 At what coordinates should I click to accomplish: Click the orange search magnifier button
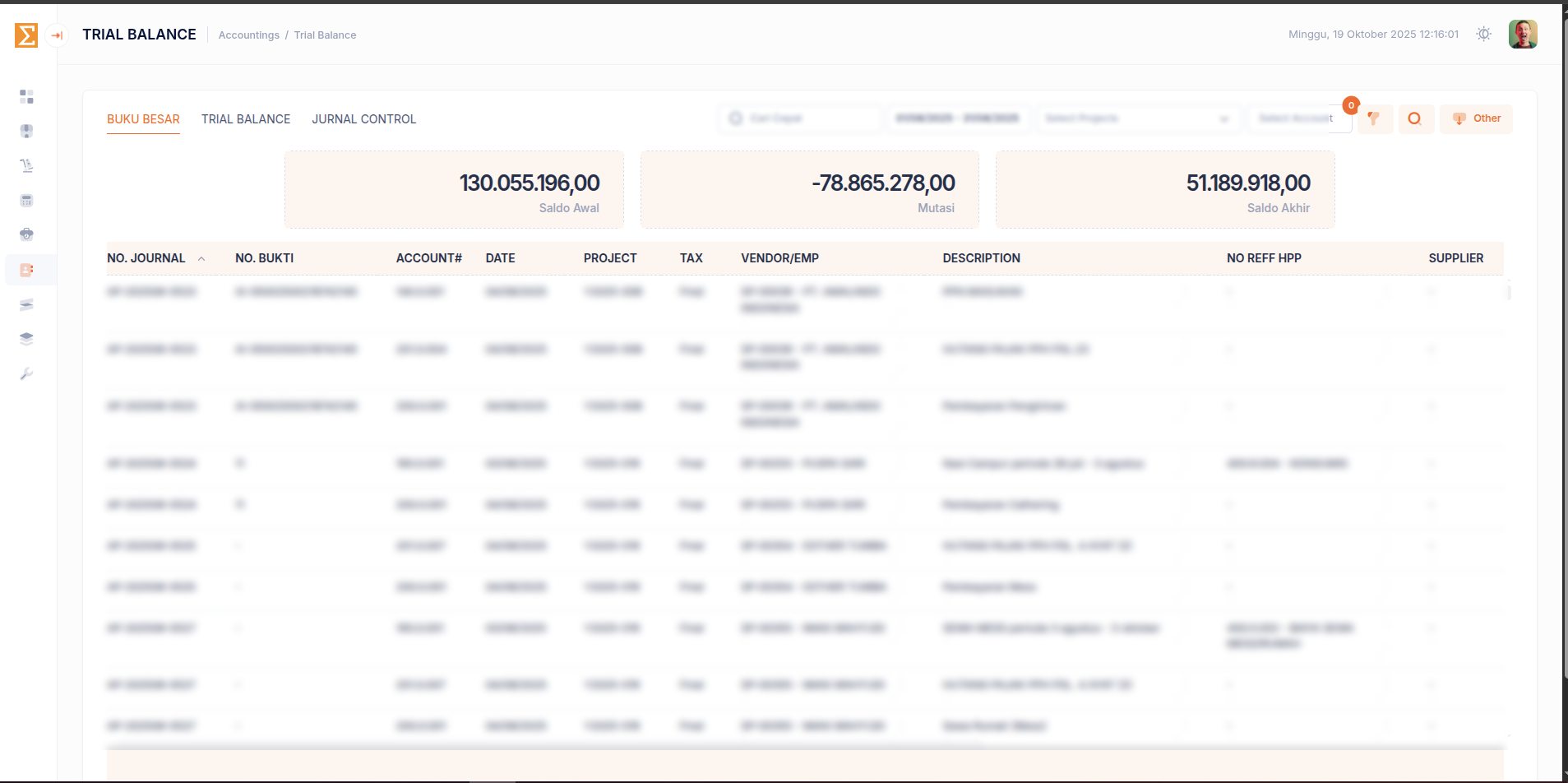[x=1414, y=118]
